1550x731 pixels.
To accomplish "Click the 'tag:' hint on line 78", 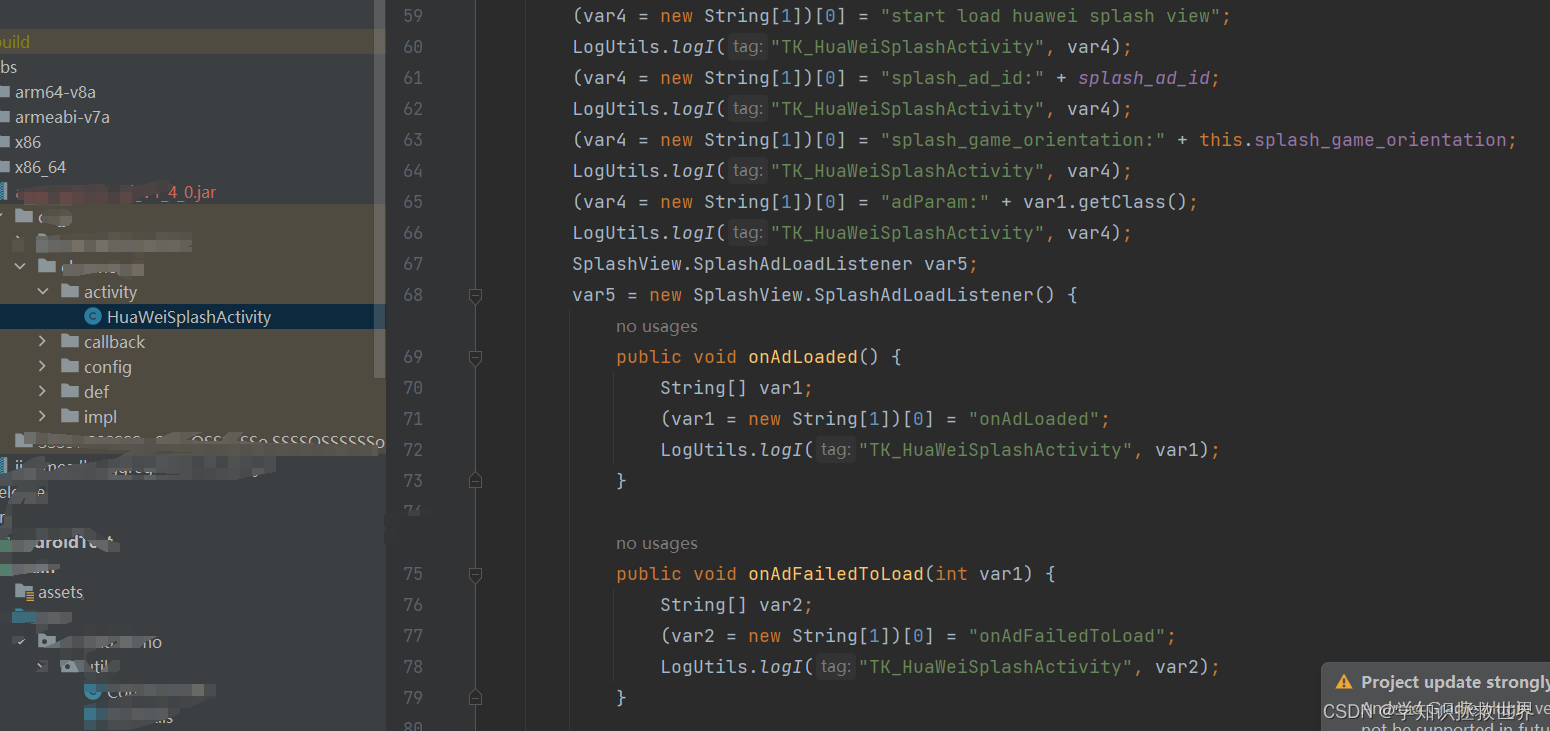I will (x=835, y=666).
